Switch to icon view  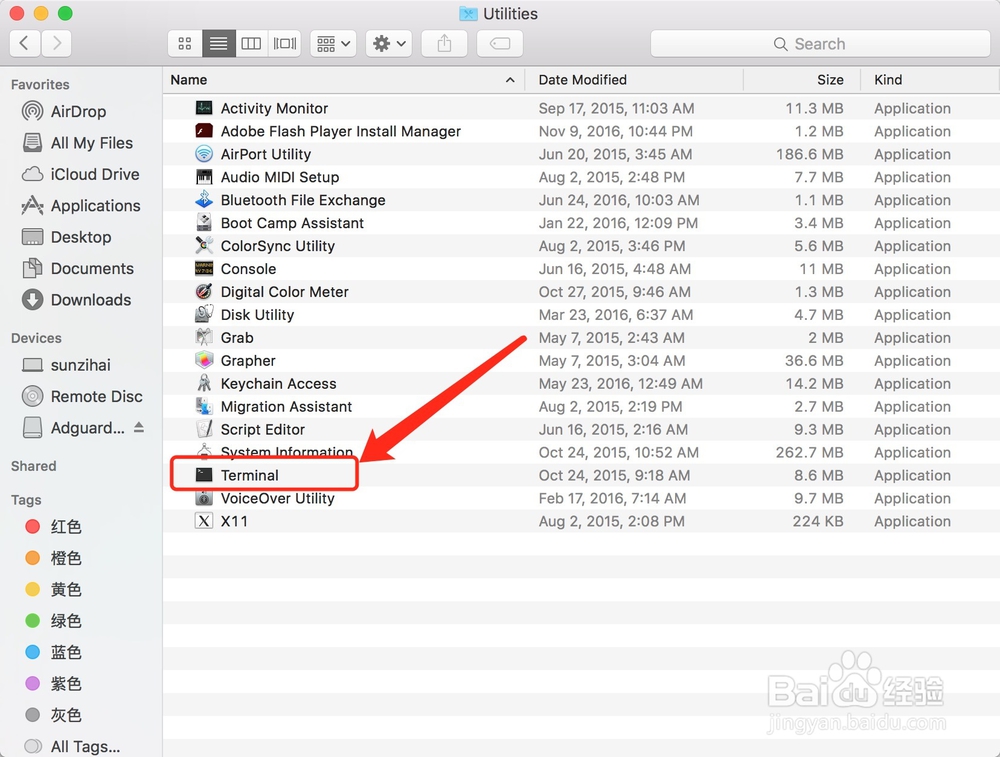click(185, 43)
